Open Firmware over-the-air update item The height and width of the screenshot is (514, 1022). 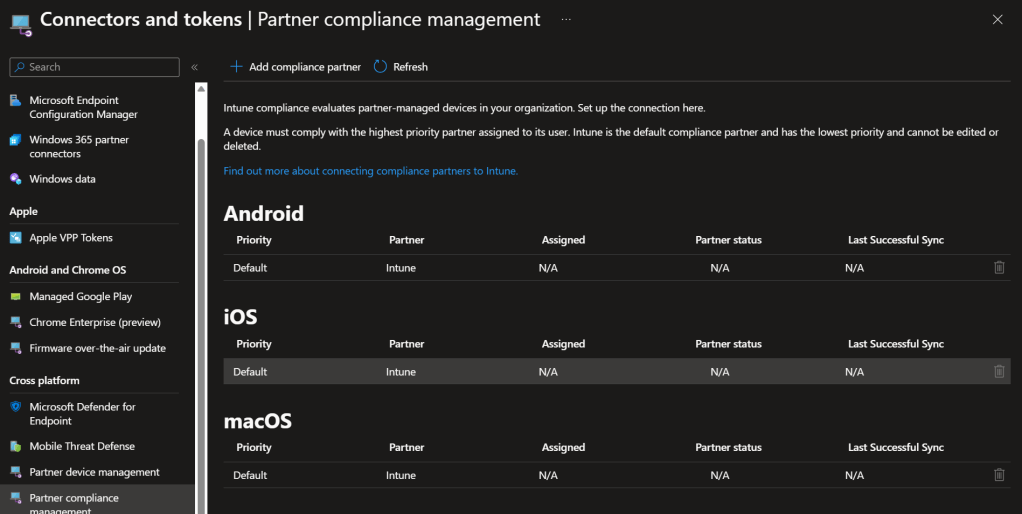coord(97,349)
